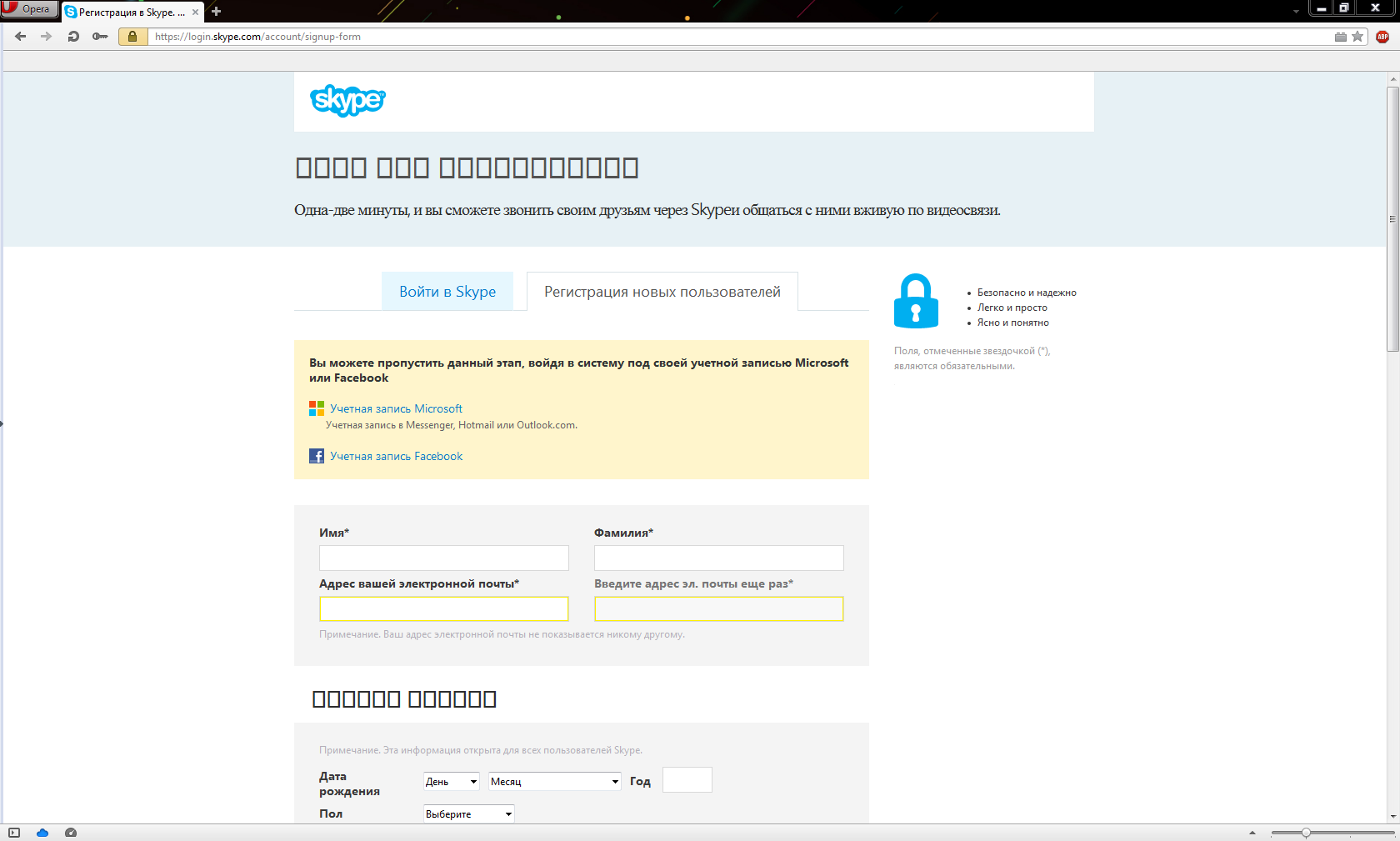Open the "Учетная запись Microsoft" link
Screen dimensions: 1400x841
point(396,408)
